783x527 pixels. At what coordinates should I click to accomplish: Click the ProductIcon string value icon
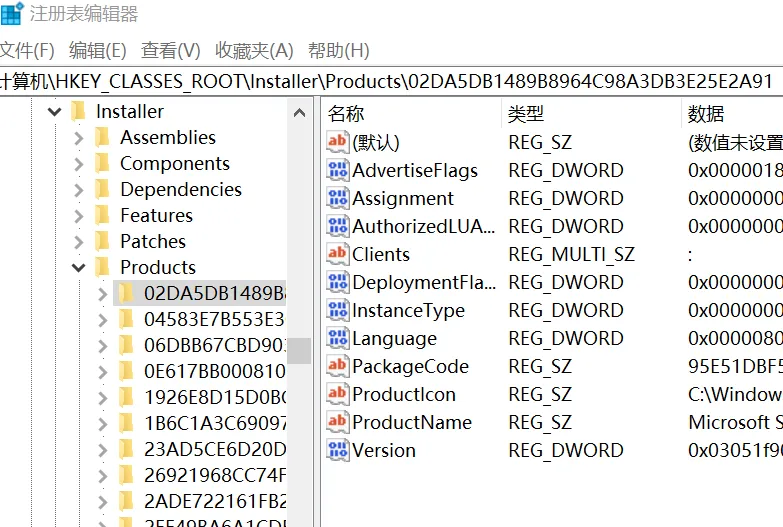(x=338, y=394)
